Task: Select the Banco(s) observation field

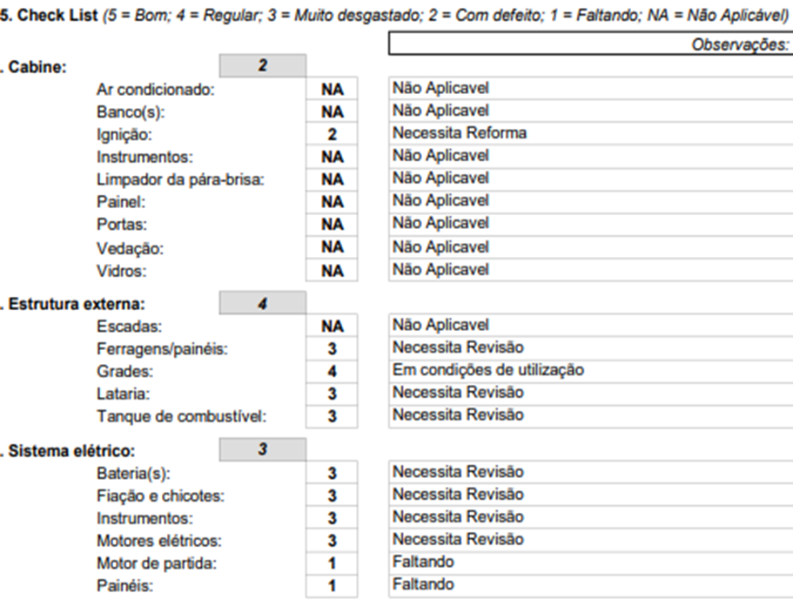Action: (588, 110)
